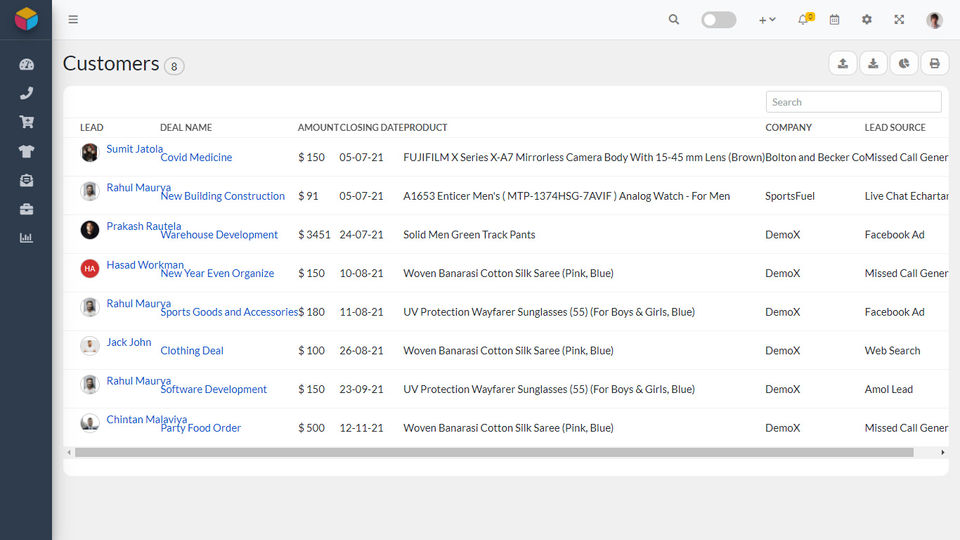The width and height of the screenshot is (960, 540).
Task: Click the right arrow of horizontal scrollbar
Action: coord(943,452)
